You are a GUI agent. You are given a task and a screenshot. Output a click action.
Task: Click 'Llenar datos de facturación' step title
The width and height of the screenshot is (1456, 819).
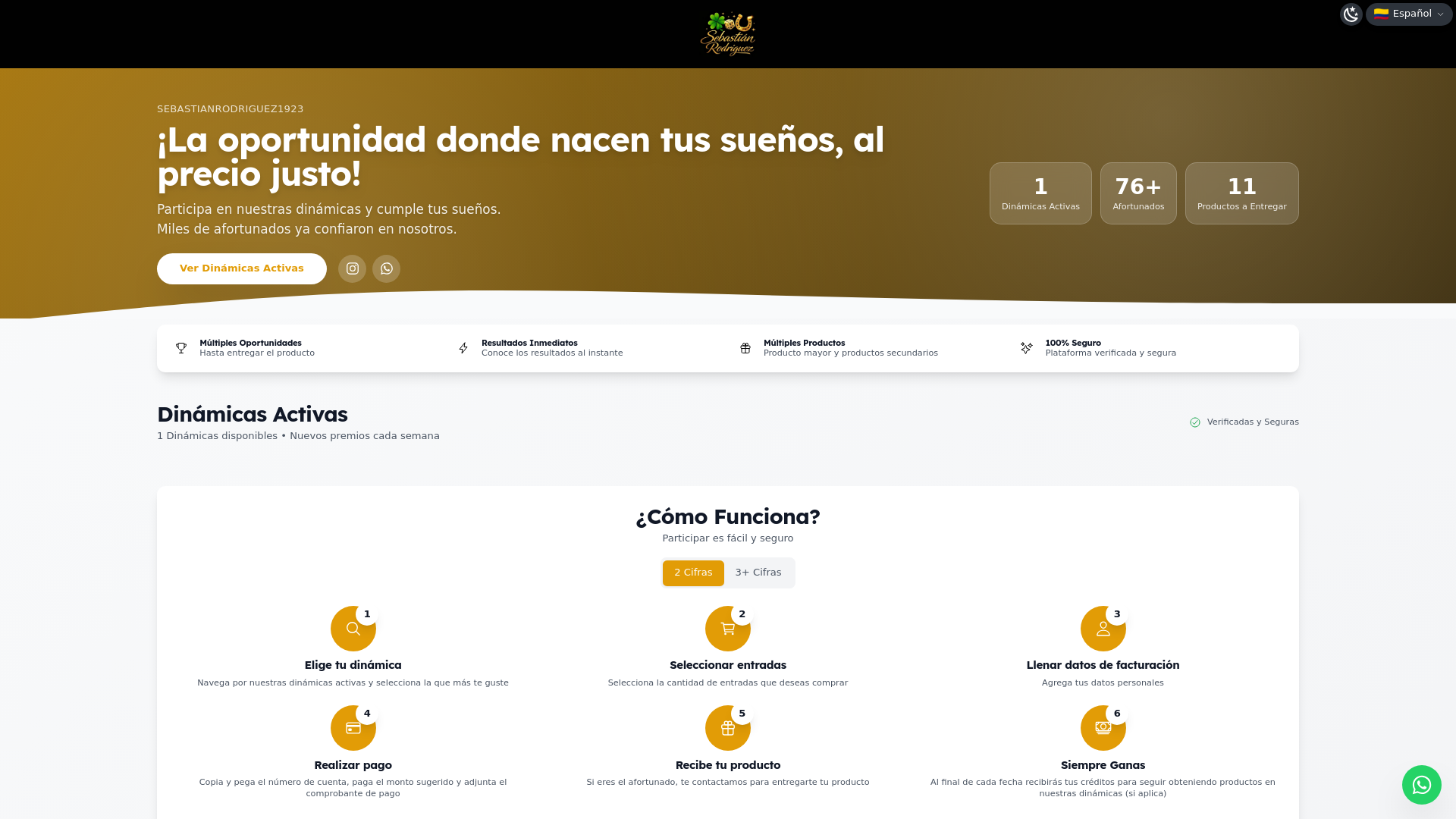coord(1103,665)
